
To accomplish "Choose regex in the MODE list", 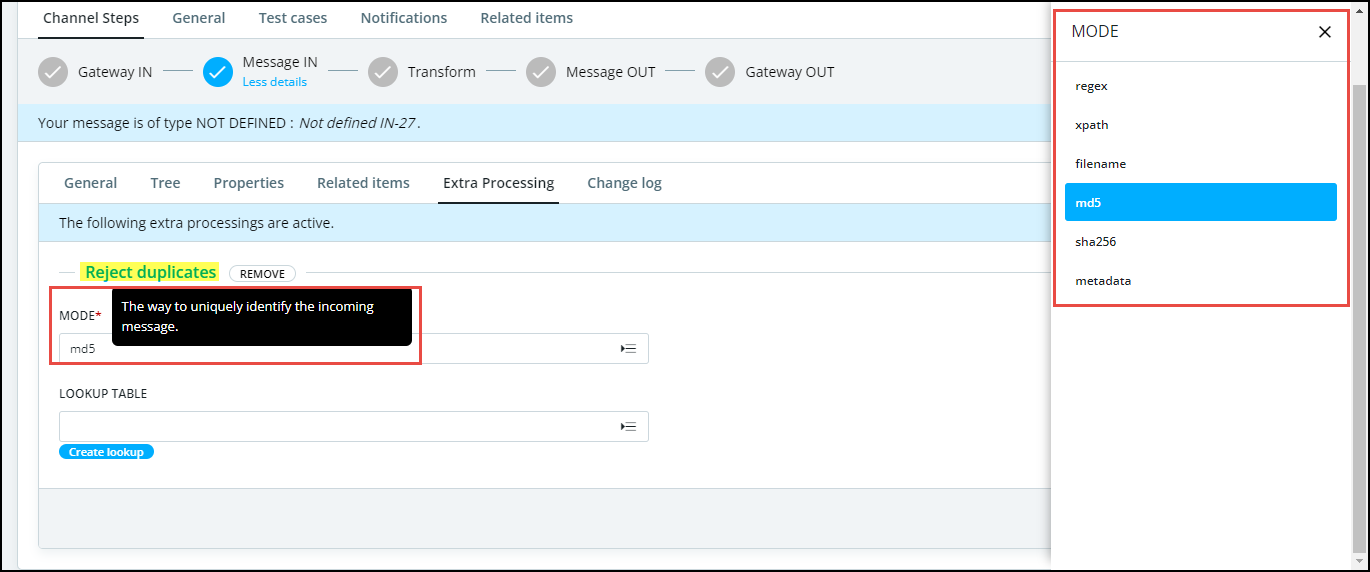I will point(1201,86).
